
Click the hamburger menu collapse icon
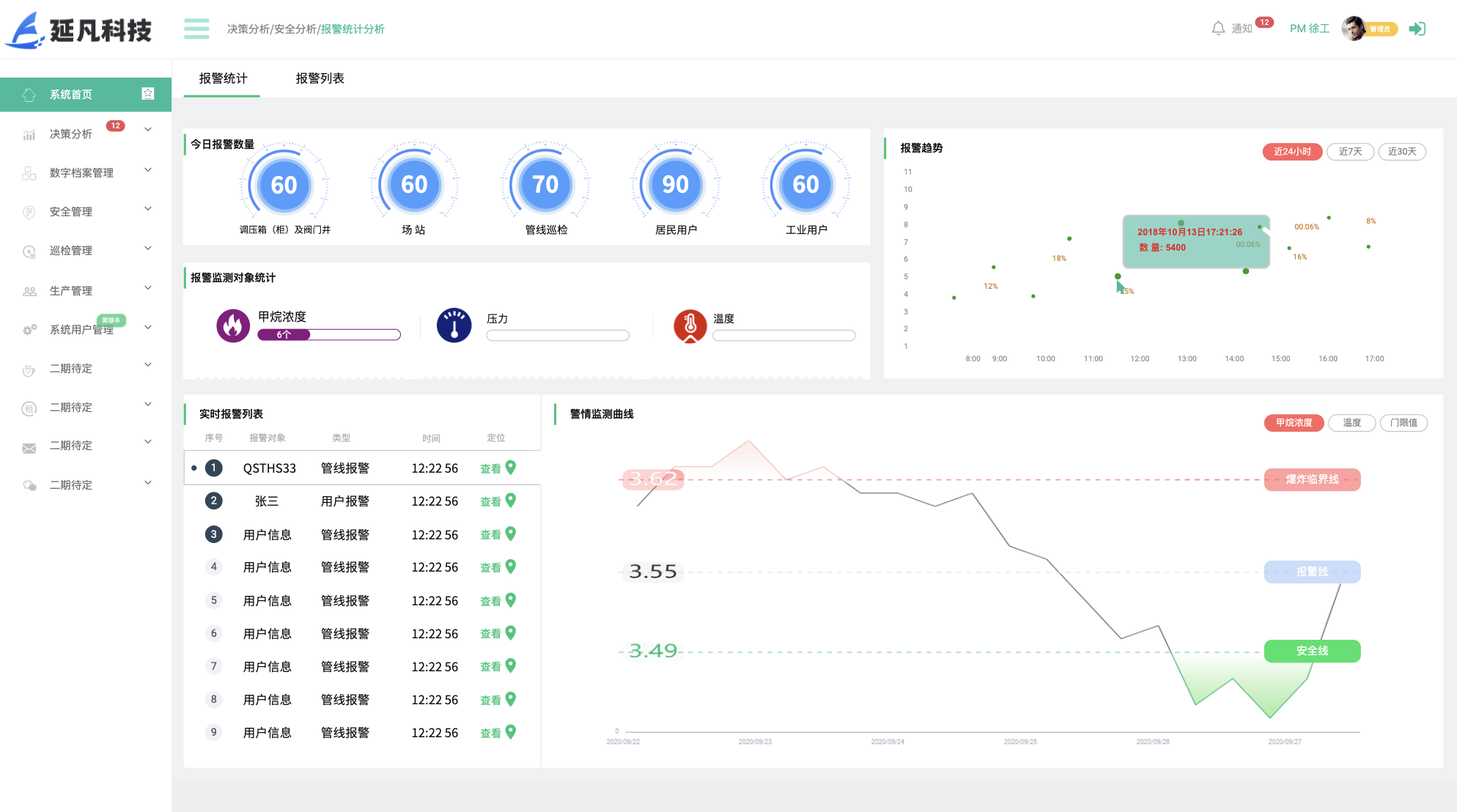pyautogui.click(x=196, y=29)
